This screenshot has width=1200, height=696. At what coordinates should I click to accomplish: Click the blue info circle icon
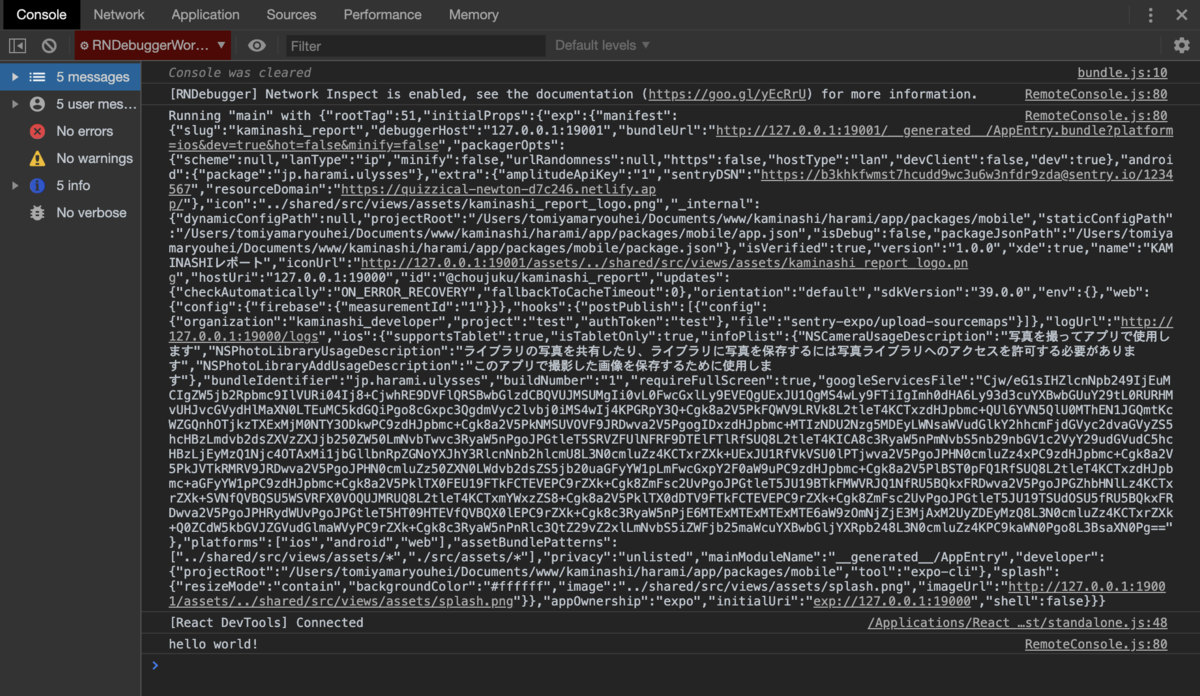[x=37, y=185]
